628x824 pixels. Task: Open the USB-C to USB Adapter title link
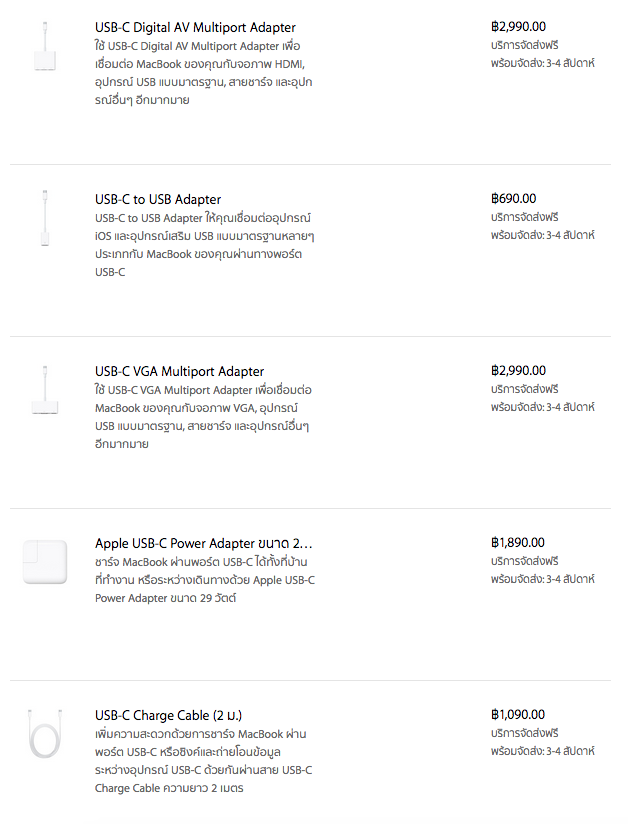(x=158, y=200)
